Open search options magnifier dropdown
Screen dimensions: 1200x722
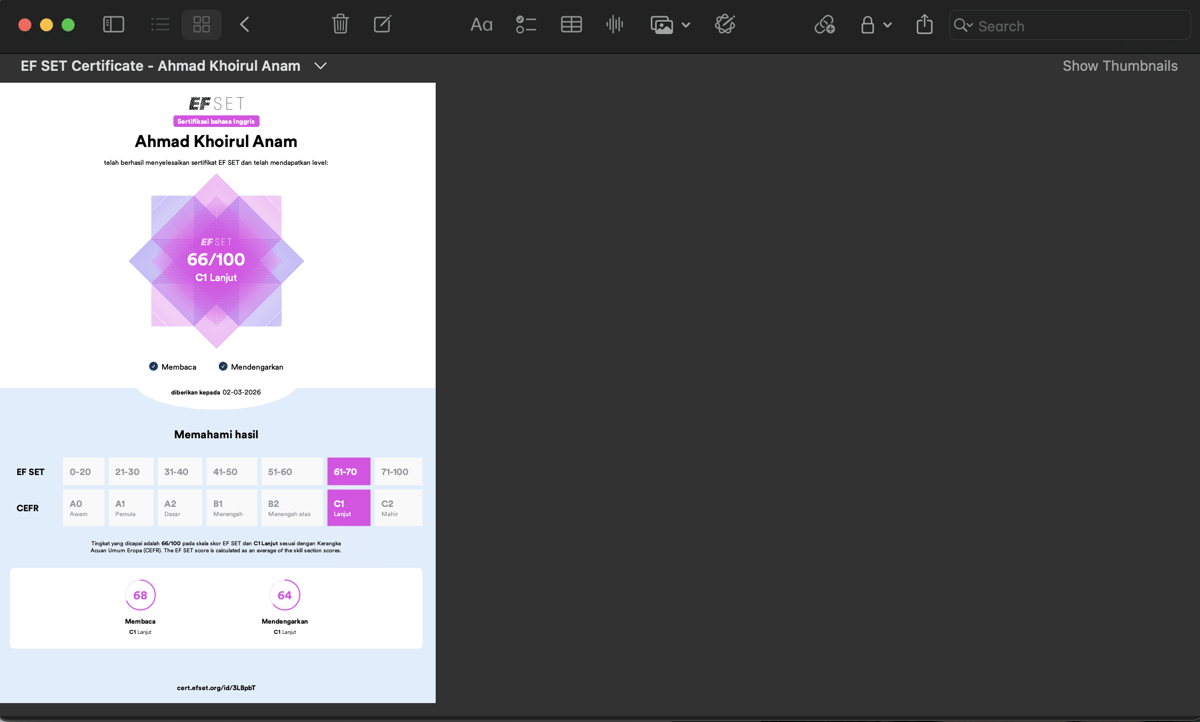pos(963,26)
